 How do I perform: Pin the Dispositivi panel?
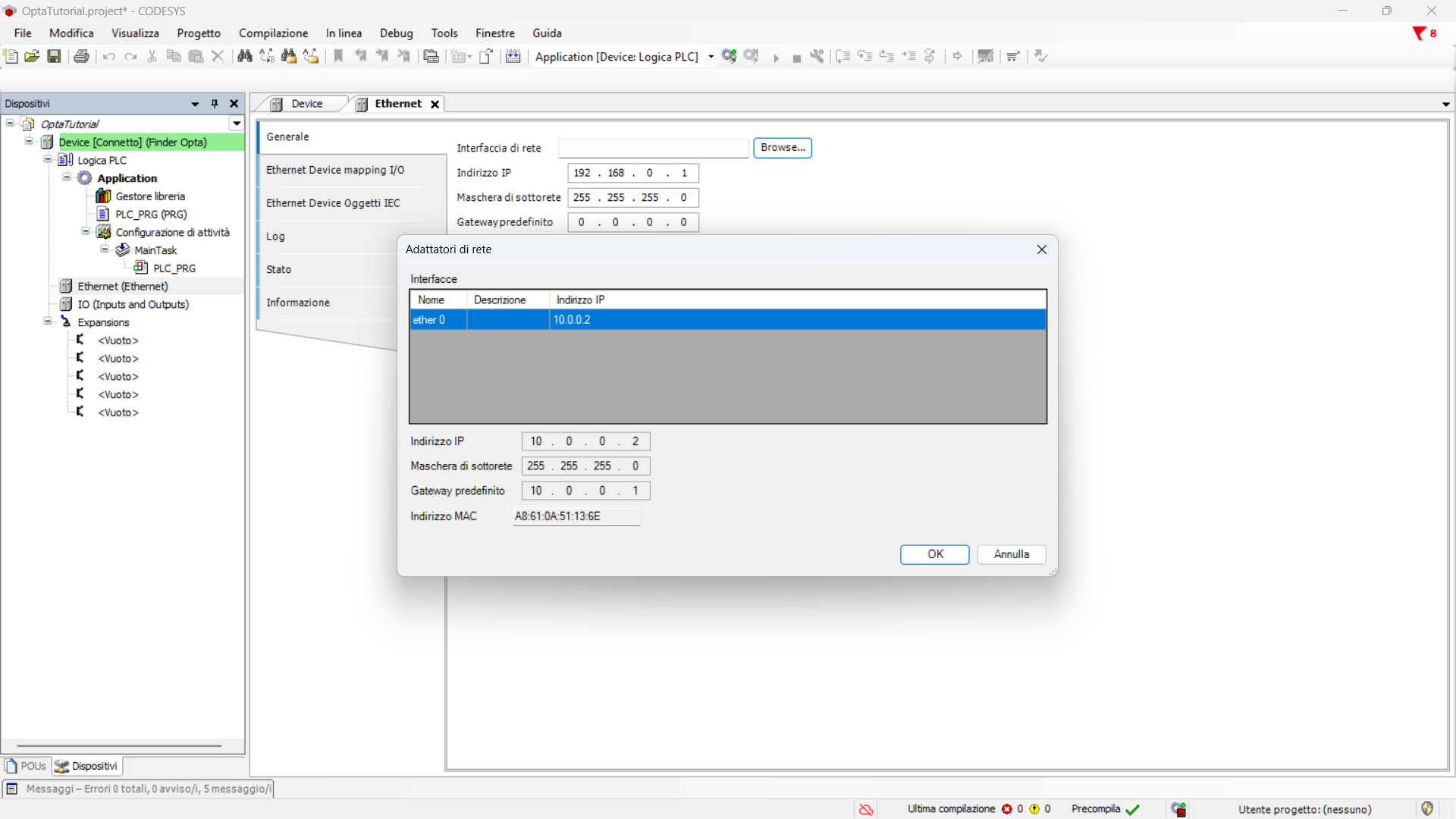click(x=215, y=104)
